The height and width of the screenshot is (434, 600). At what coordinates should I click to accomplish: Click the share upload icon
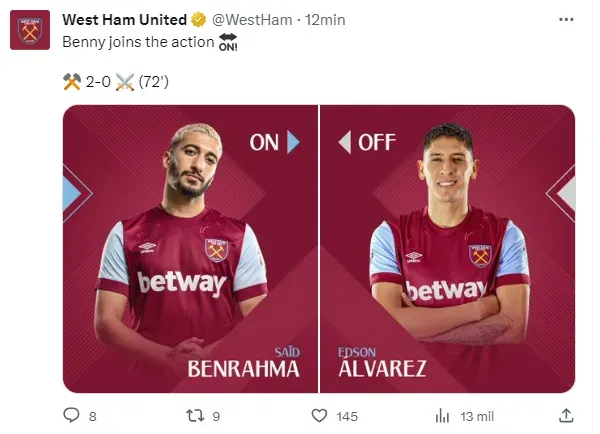[566, 416]
